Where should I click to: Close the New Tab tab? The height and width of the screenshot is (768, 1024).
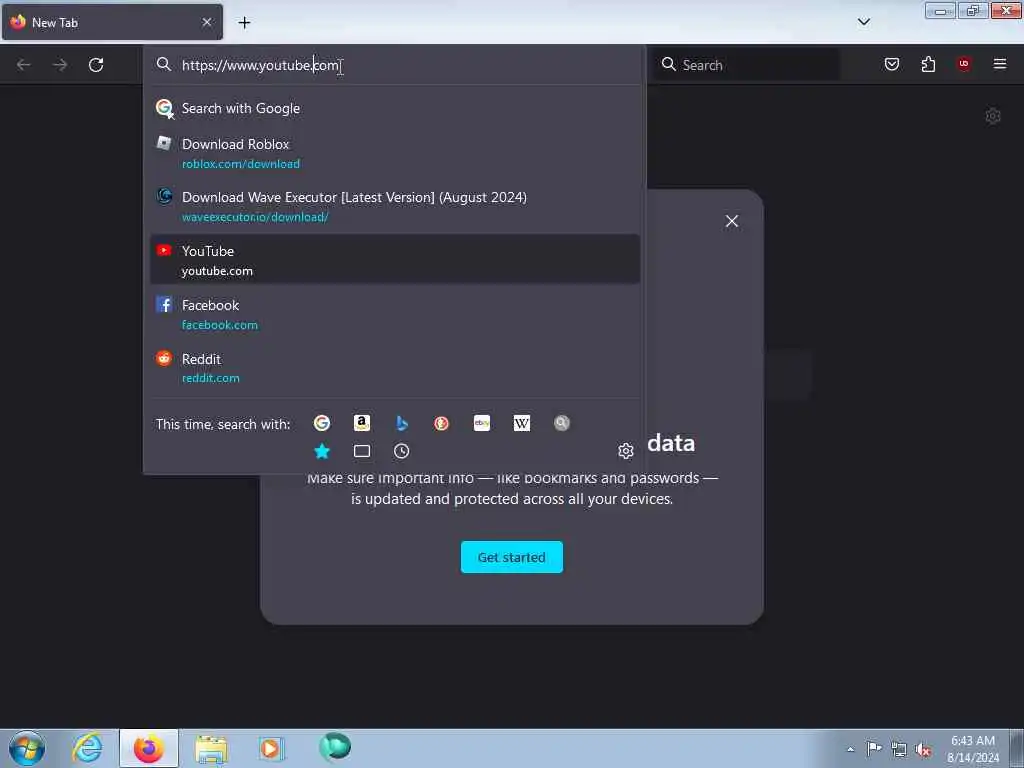point(207,22)
